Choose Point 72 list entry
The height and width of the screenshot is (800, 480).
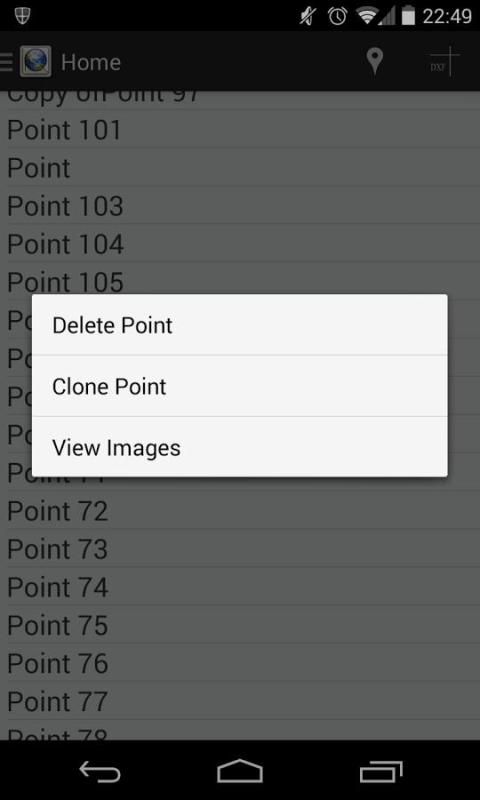[x=240, y=510]
